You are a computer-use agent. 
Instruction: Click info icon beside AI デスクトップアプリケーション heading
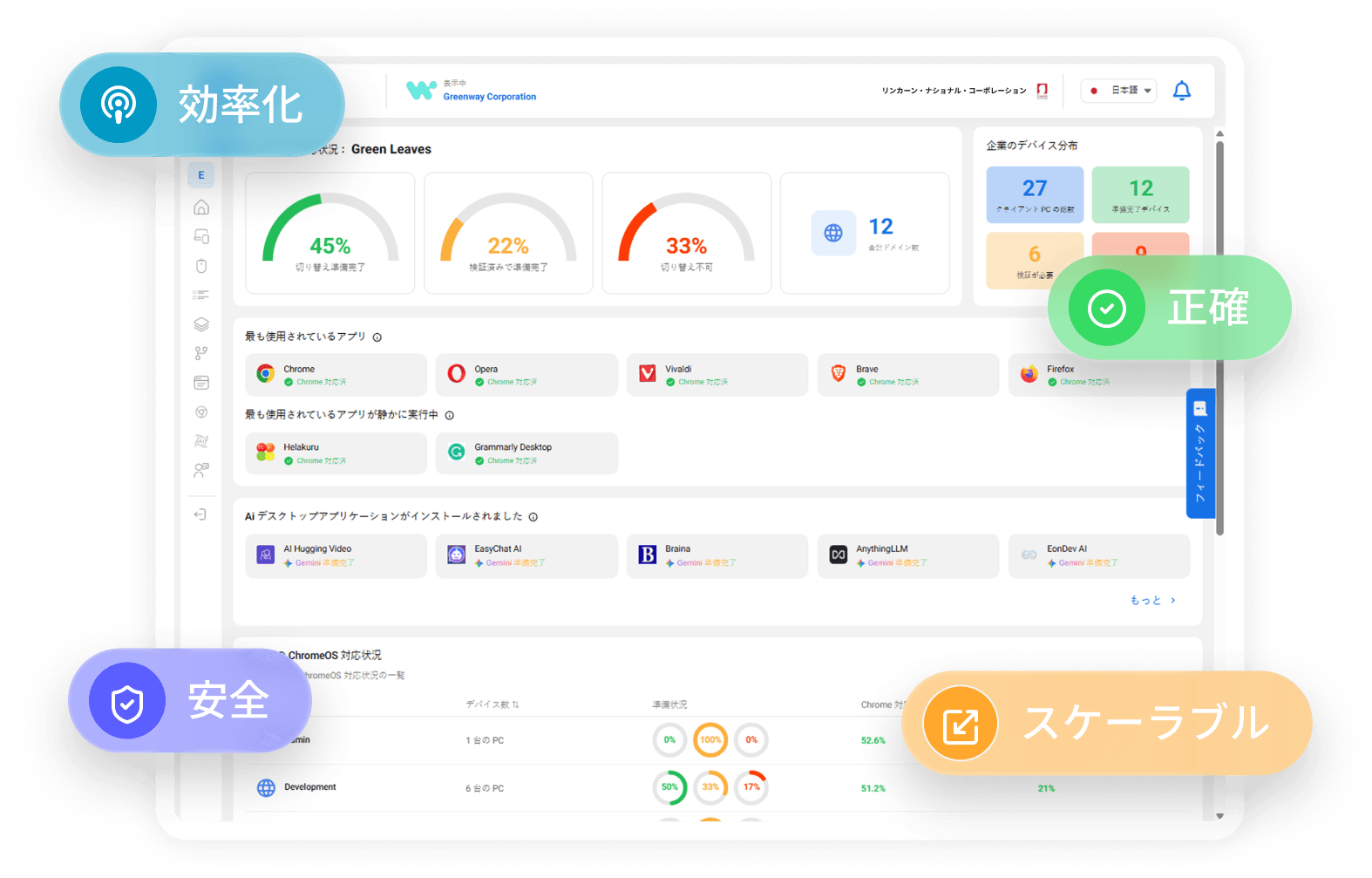pos(533,517)
